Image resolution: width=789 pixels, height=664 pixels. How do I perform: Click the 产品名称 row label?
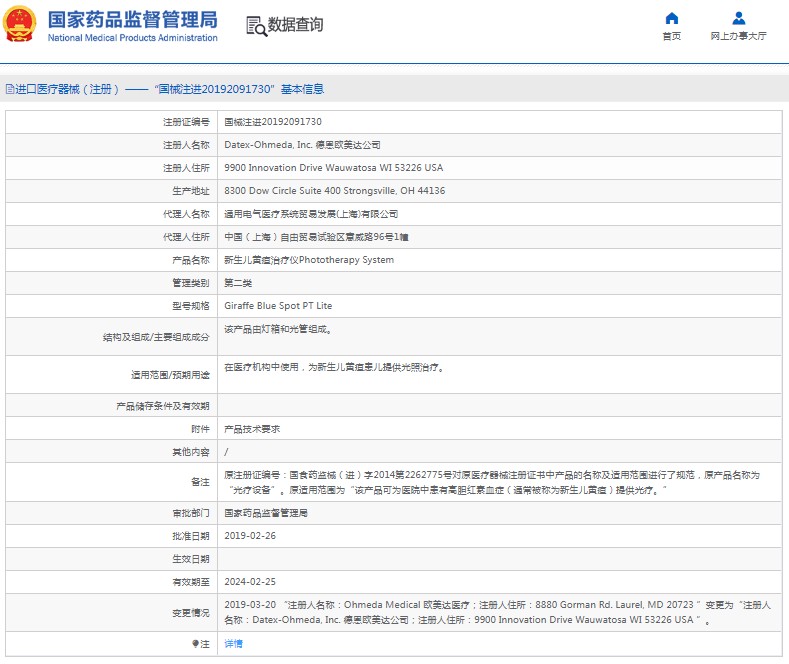pyautogui.click(x=191, y=260)
